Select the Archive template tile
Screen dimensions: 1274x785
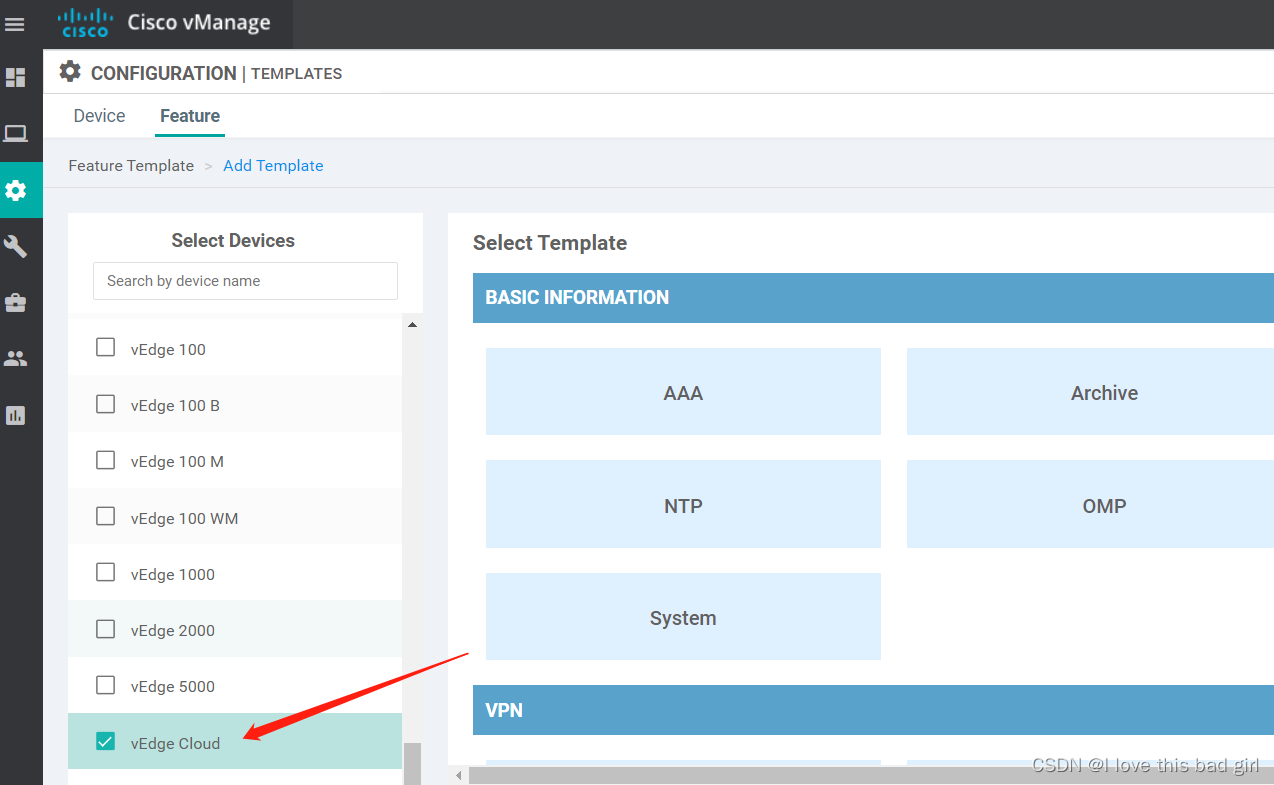coord(1090,392)
